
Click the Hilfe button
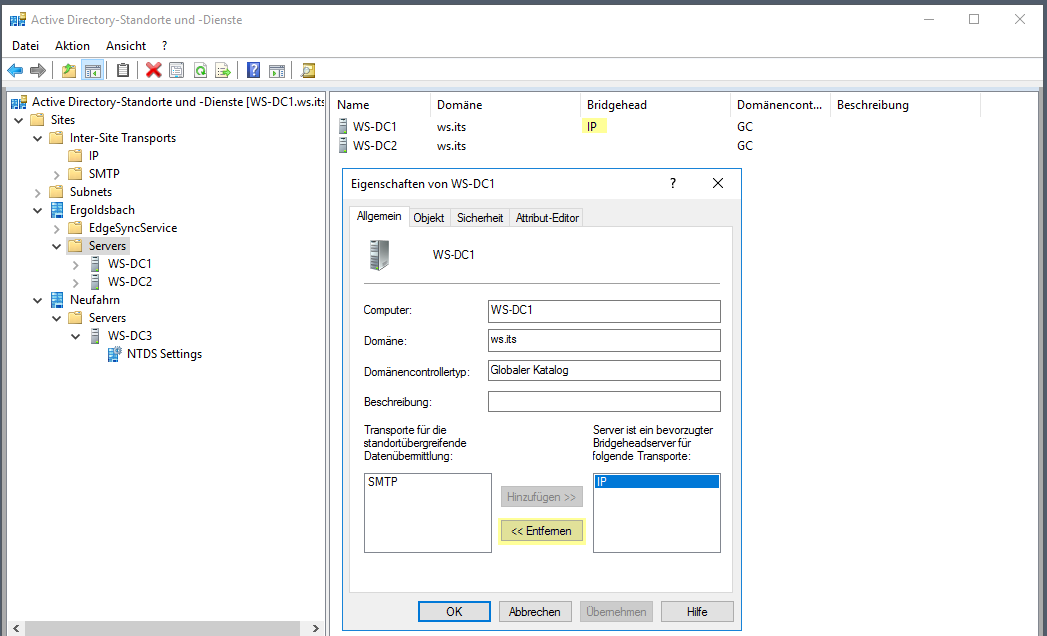[x=697, y=611]
